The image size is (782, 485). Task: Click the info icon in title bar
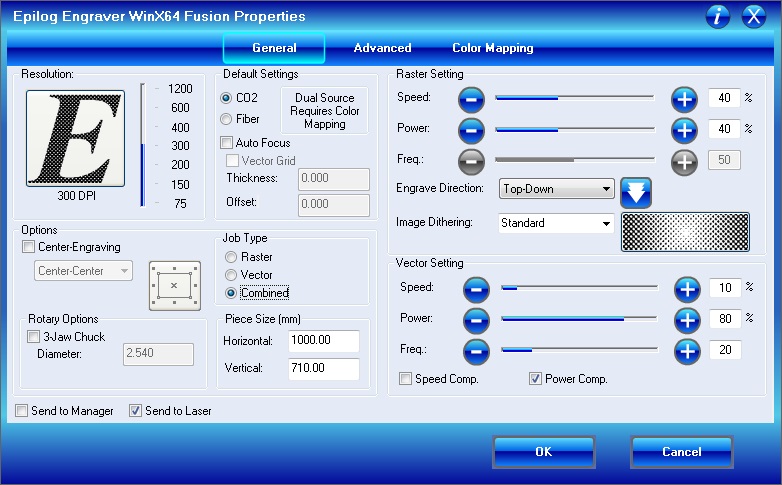pyautogui.click(x=718, y=16)
